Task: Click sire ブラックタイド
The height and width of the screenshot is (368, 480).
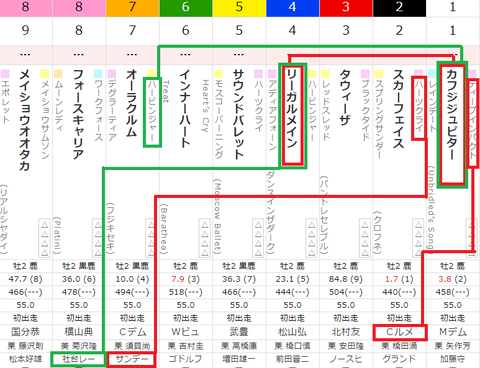Action: [x=365, y=110]
